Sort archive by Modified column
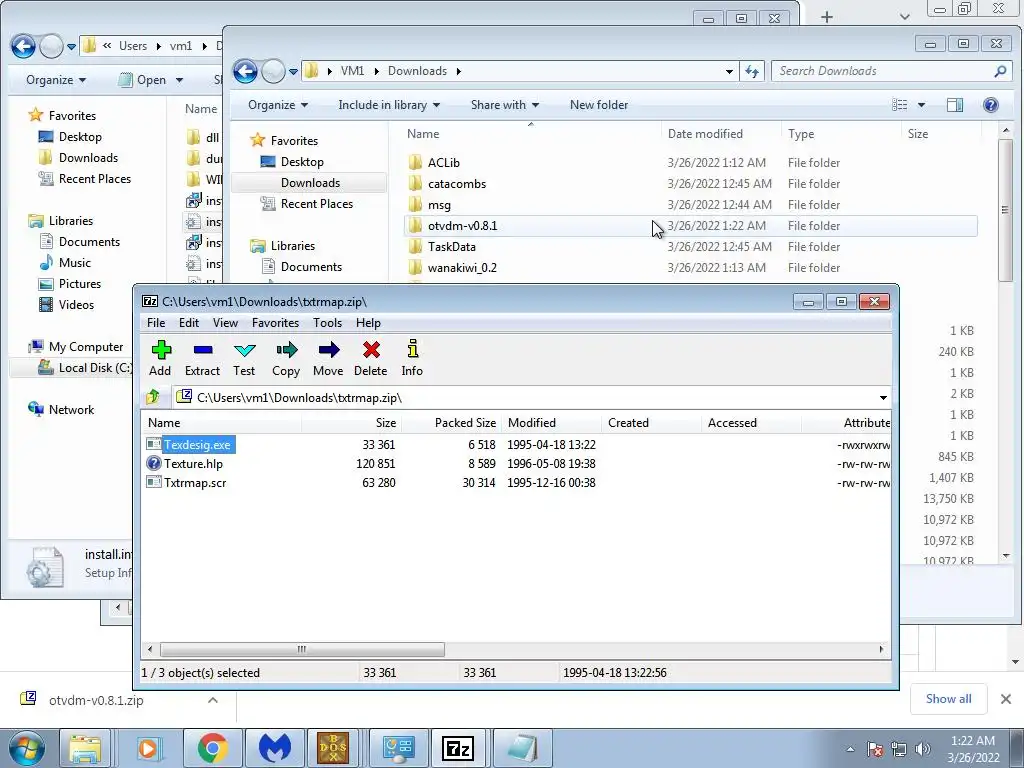Viewport: 1024px width, 768px height. 532,423
